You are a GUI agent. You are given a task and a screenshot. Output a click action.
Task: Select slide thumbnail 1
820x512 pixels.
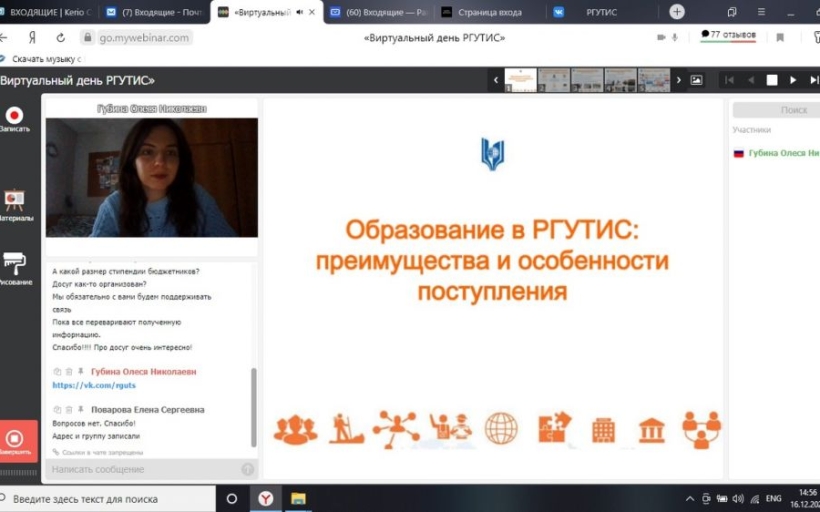click(x=520, y=80)
